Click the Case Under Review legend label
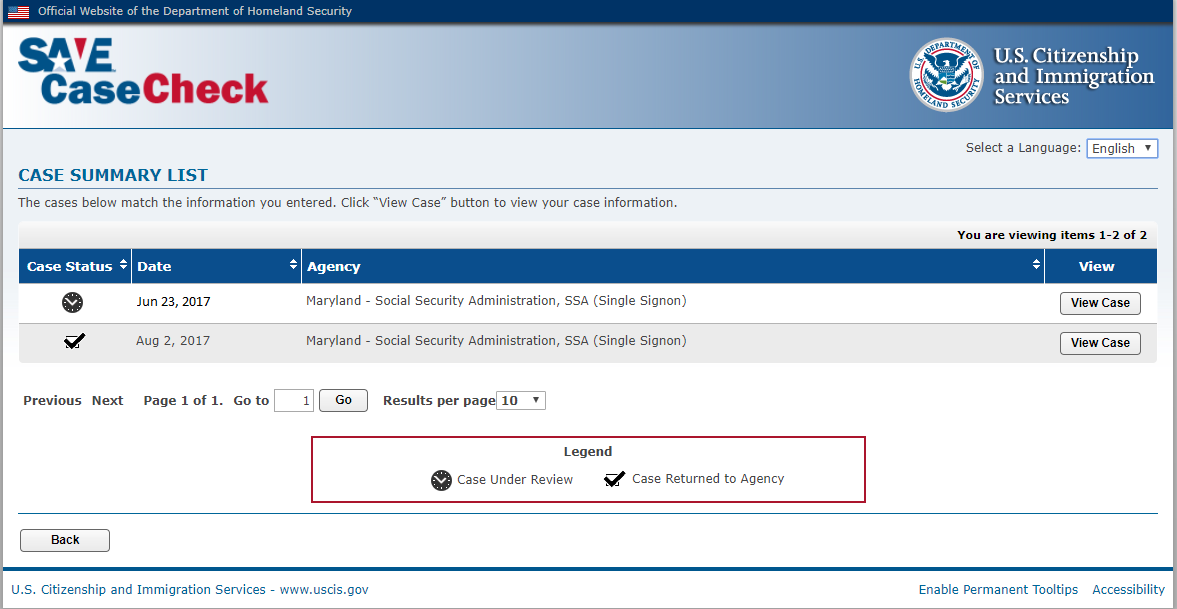Viewport: 1177px width, 609px height. click(515, 480)
